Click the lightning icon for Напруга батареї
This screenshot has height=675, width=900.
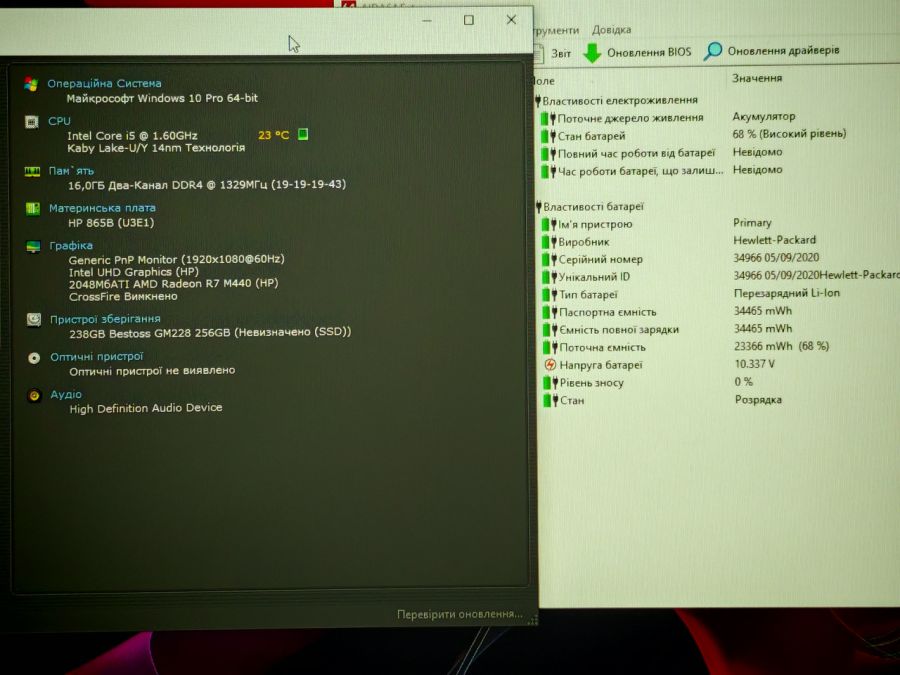[550, 365]
